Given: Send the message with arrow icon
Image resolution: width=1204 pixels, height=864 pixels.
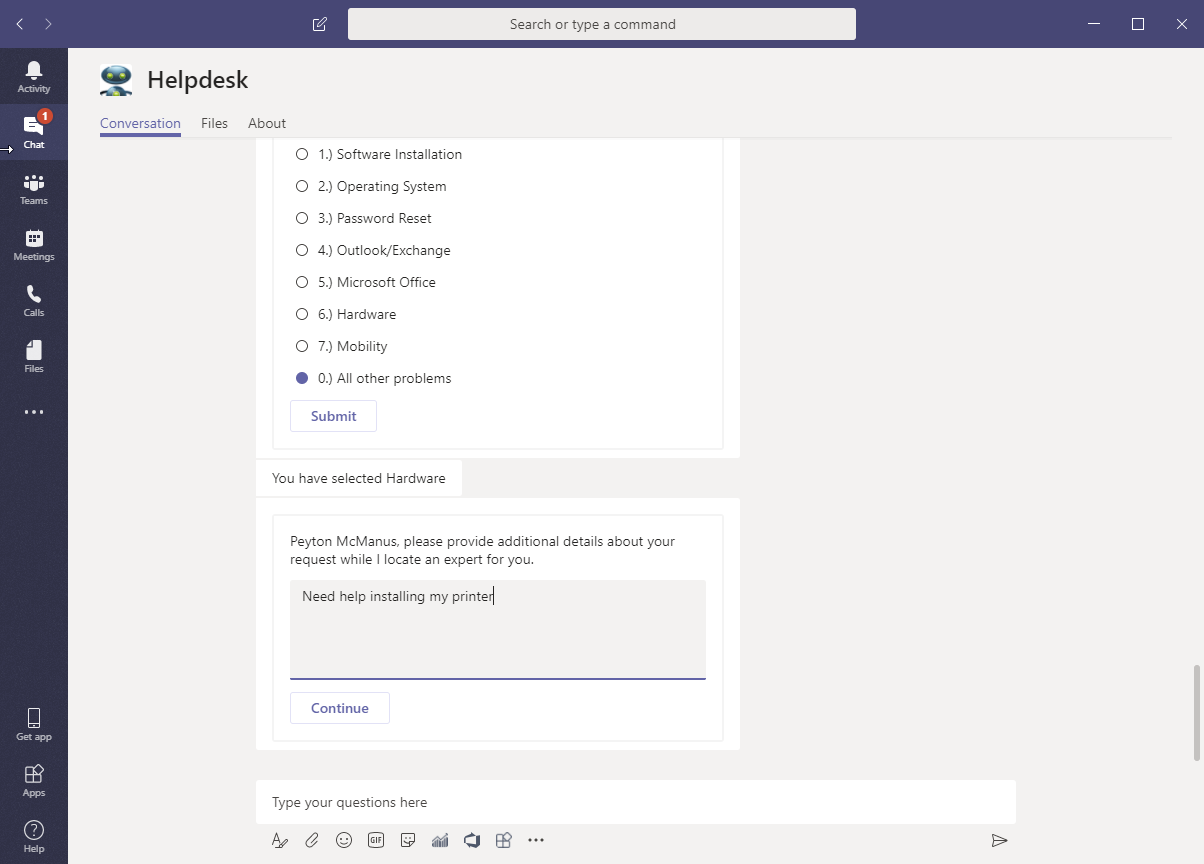Looking at the screenshot, I should coord(999,840).
